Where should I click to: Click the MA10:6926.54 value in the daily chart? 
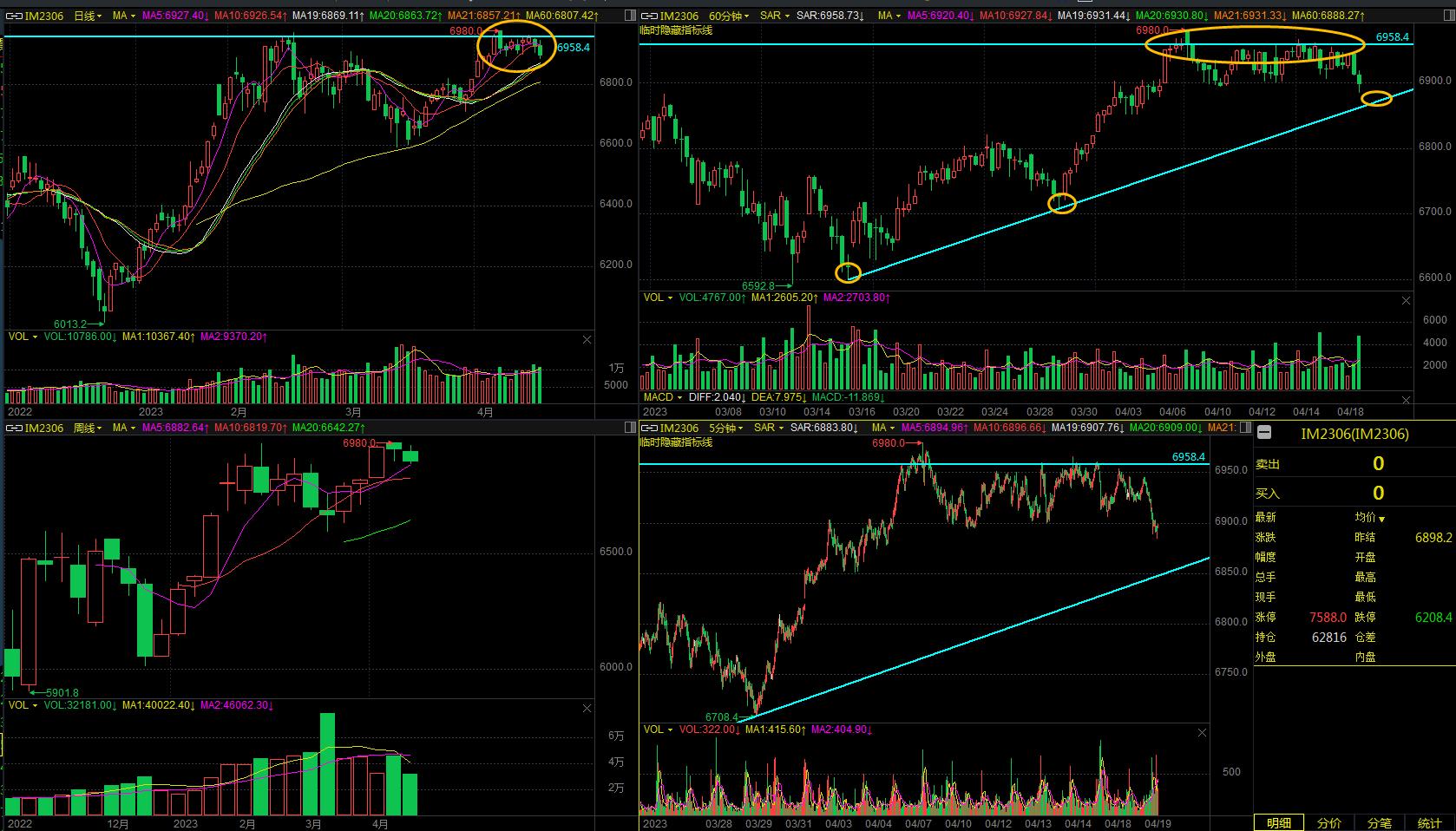(x=251, y=16)
